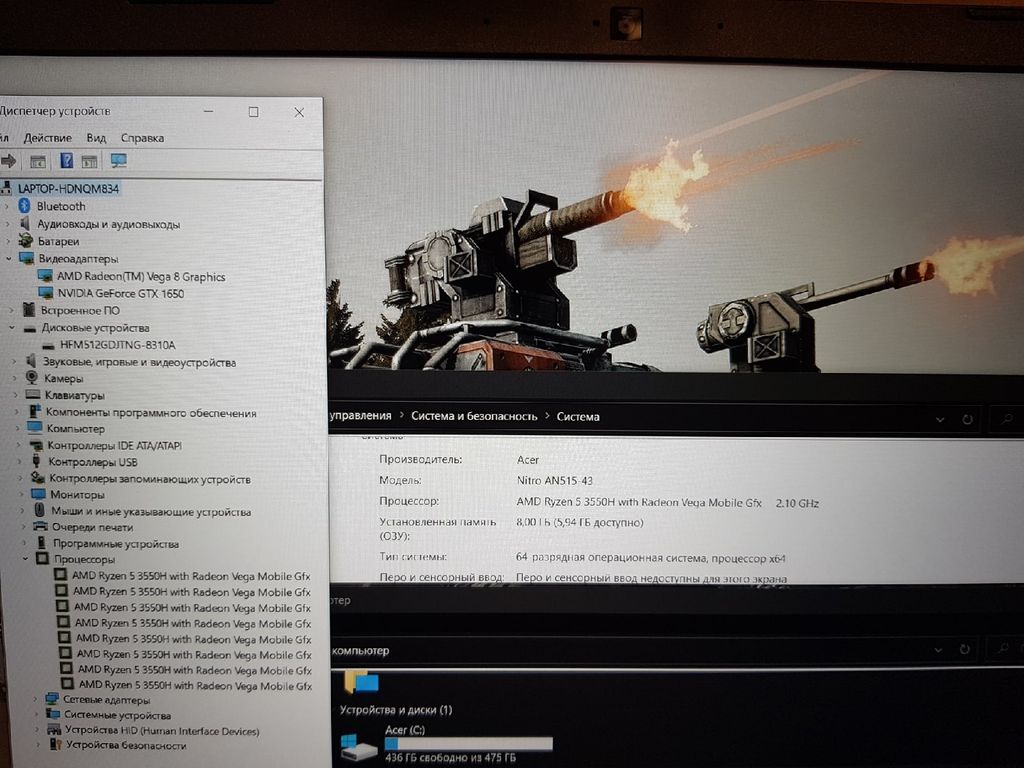Open the Действие menu
Viewport: 1024px width, 768px height.
click(x=47, y=138)
